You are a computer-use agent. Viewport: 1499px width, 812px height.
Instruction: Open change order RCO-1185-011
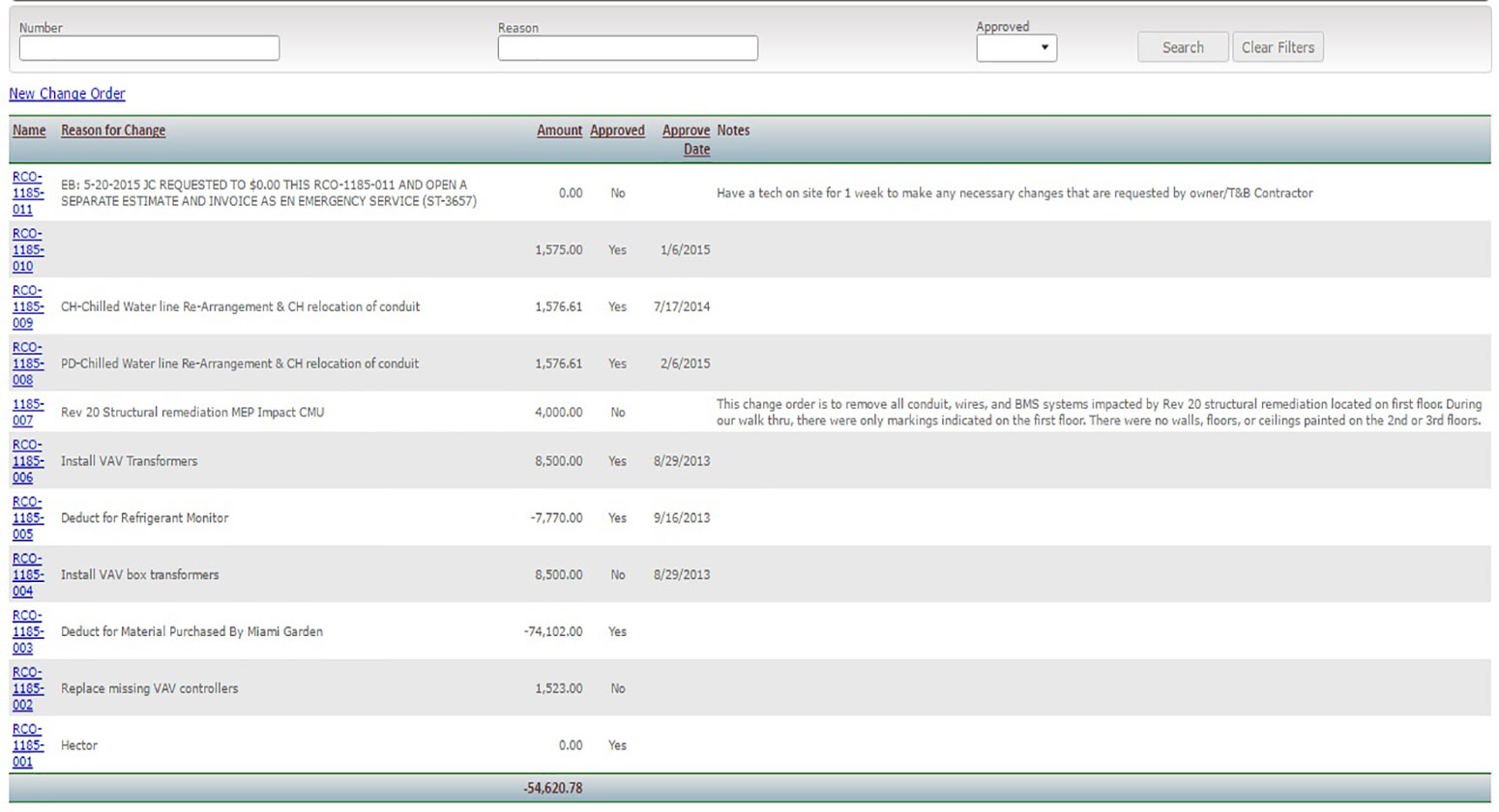27,193
